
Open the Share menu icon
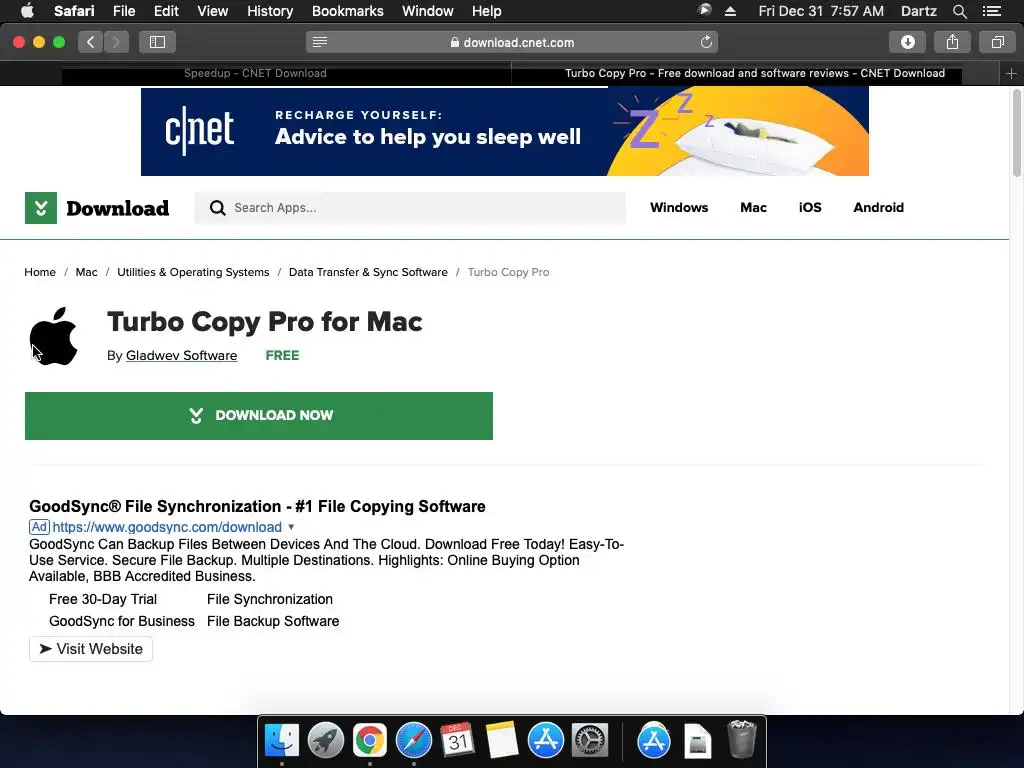[x=952, y=42]
